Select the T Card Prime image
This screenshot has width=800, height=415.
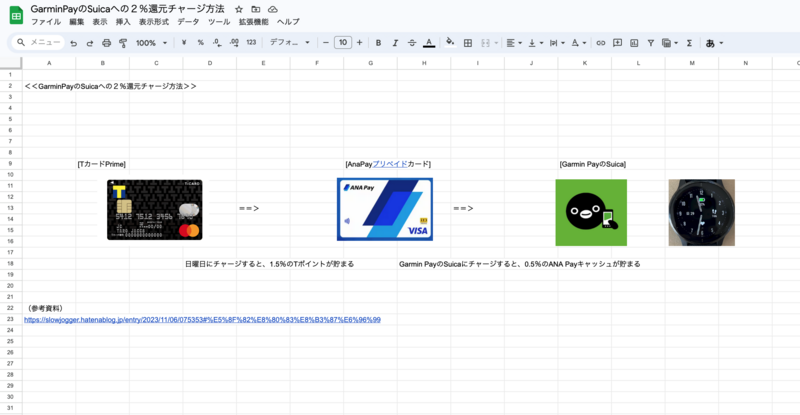(x=155, y=210)
